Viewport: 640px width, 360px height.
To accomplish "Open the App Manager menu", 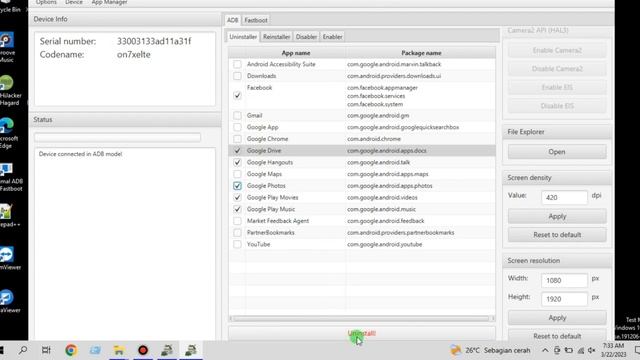I will [x=109, y=2].
